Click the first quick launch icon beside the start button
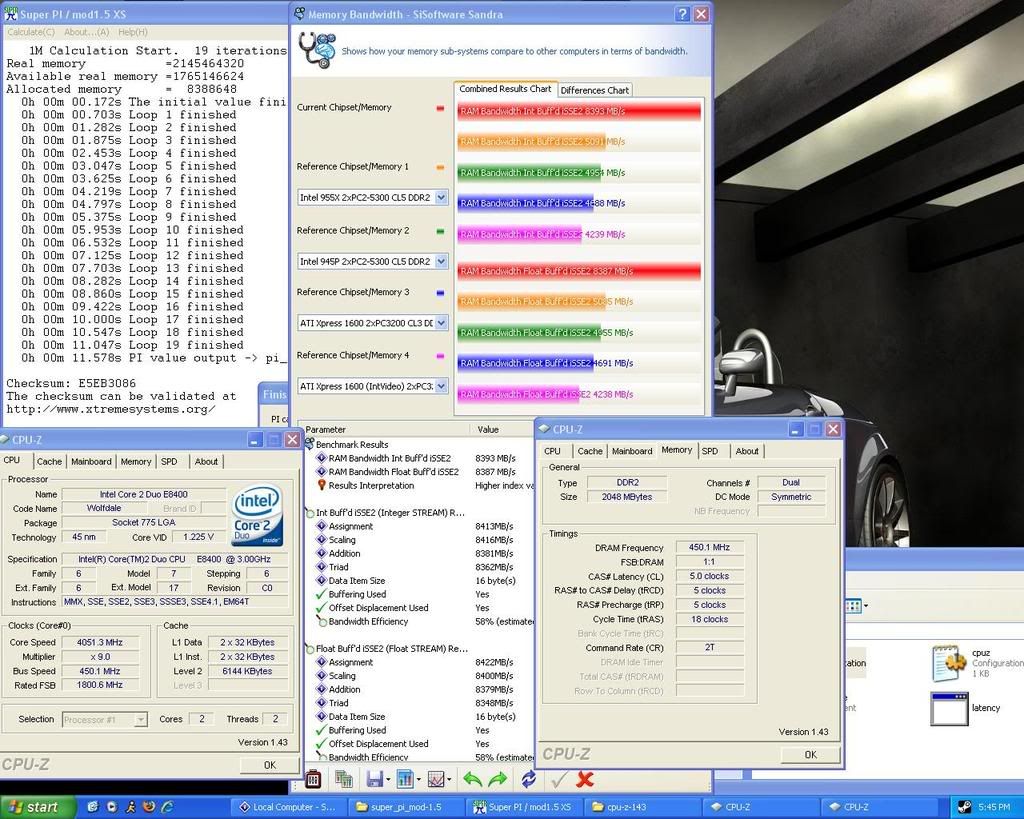Viewport: 1024px width, 819px height. (93, 807)
